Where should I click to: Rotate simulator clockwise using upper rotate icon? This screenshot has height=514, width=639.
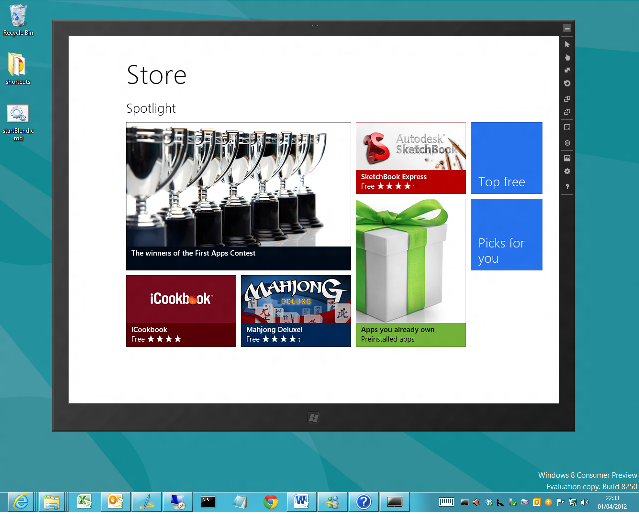tap(567, 99)
